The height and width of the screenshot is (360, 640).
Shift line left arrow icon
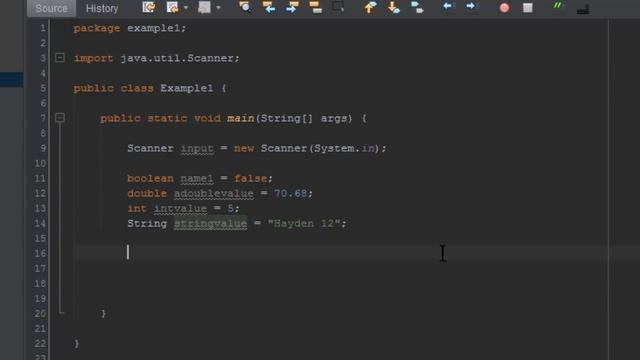coord(448,7)
